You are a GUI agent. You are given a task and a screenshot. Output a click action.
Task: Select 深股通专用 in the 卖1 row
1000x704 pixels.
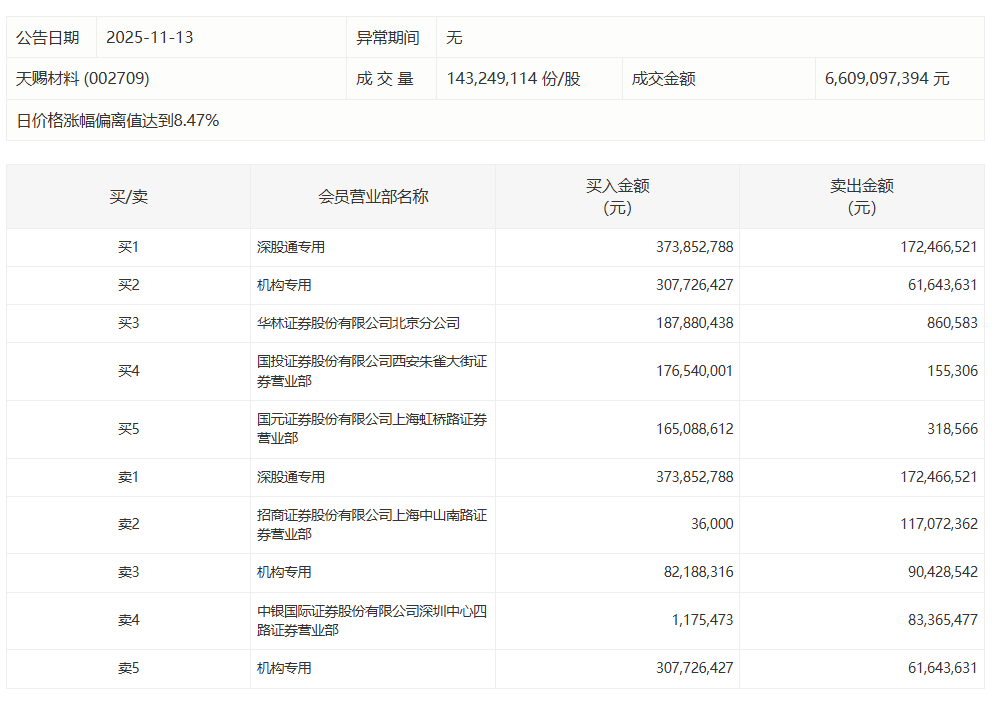click(x=291, y=477)
